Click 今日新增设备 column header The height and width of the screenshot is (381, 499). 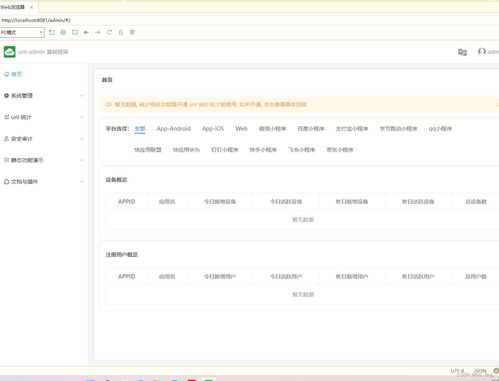(220, 201)
